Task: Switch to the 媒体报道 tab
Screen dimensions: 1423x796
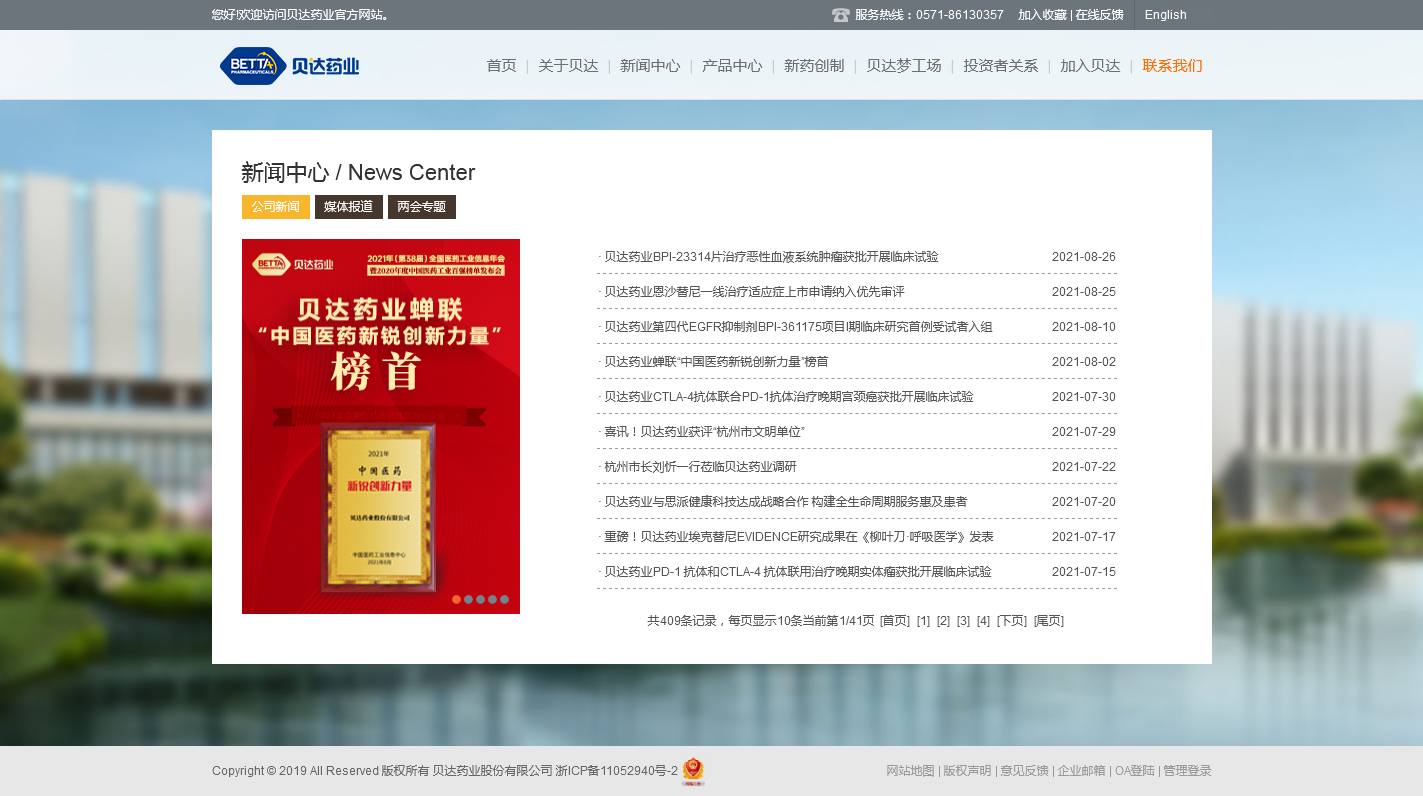Action: (348, 207)
